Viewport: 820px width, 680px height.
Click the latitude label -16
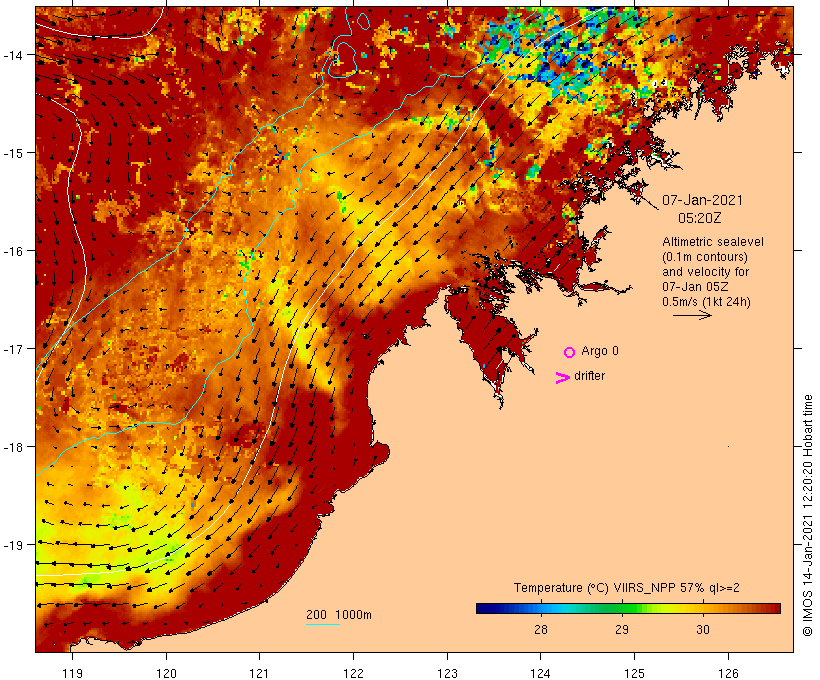tap(13, 251)
